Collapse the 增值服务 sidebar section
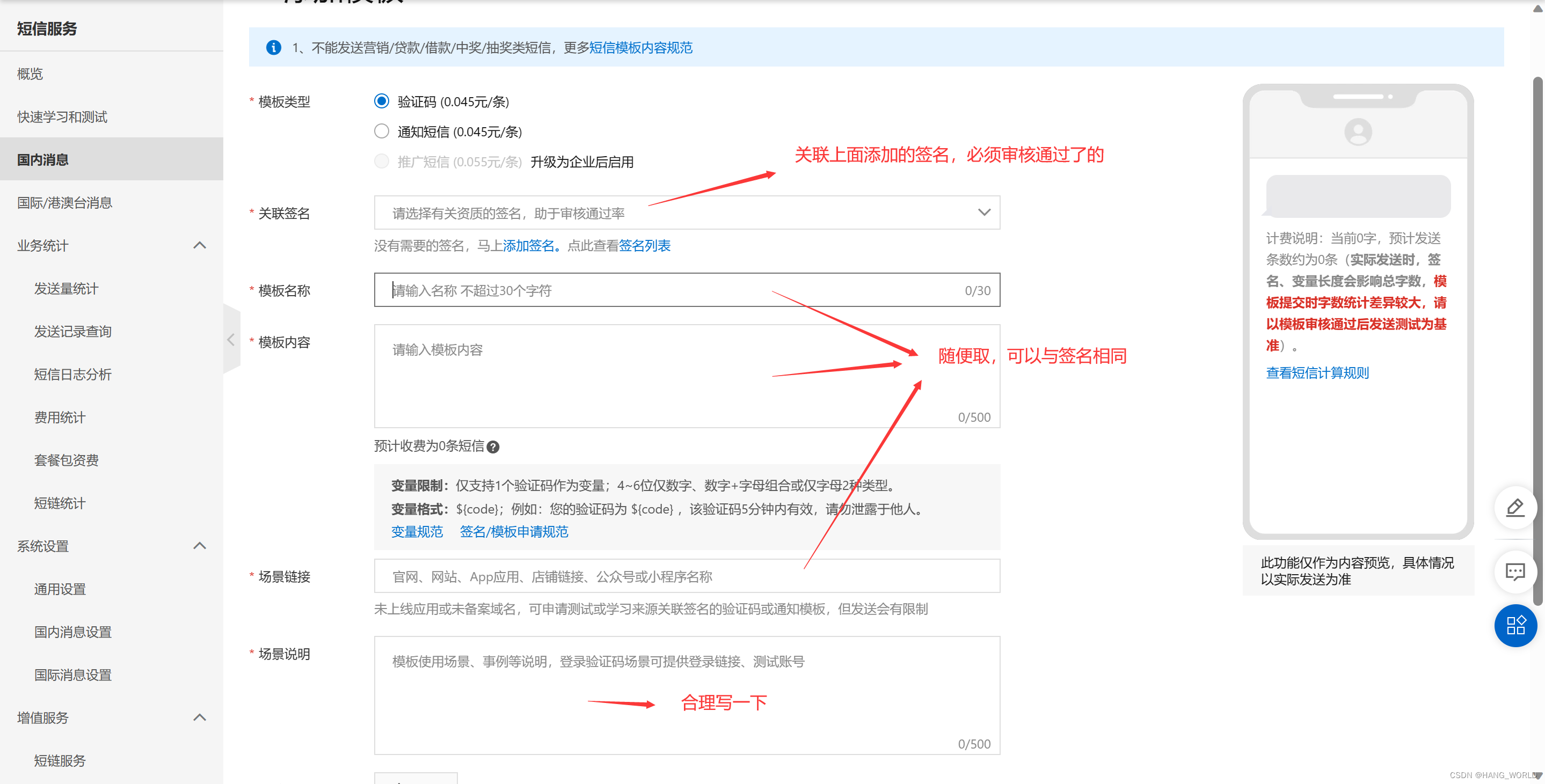Viewport: 1545px width, 784px height. tap(200, 717)
